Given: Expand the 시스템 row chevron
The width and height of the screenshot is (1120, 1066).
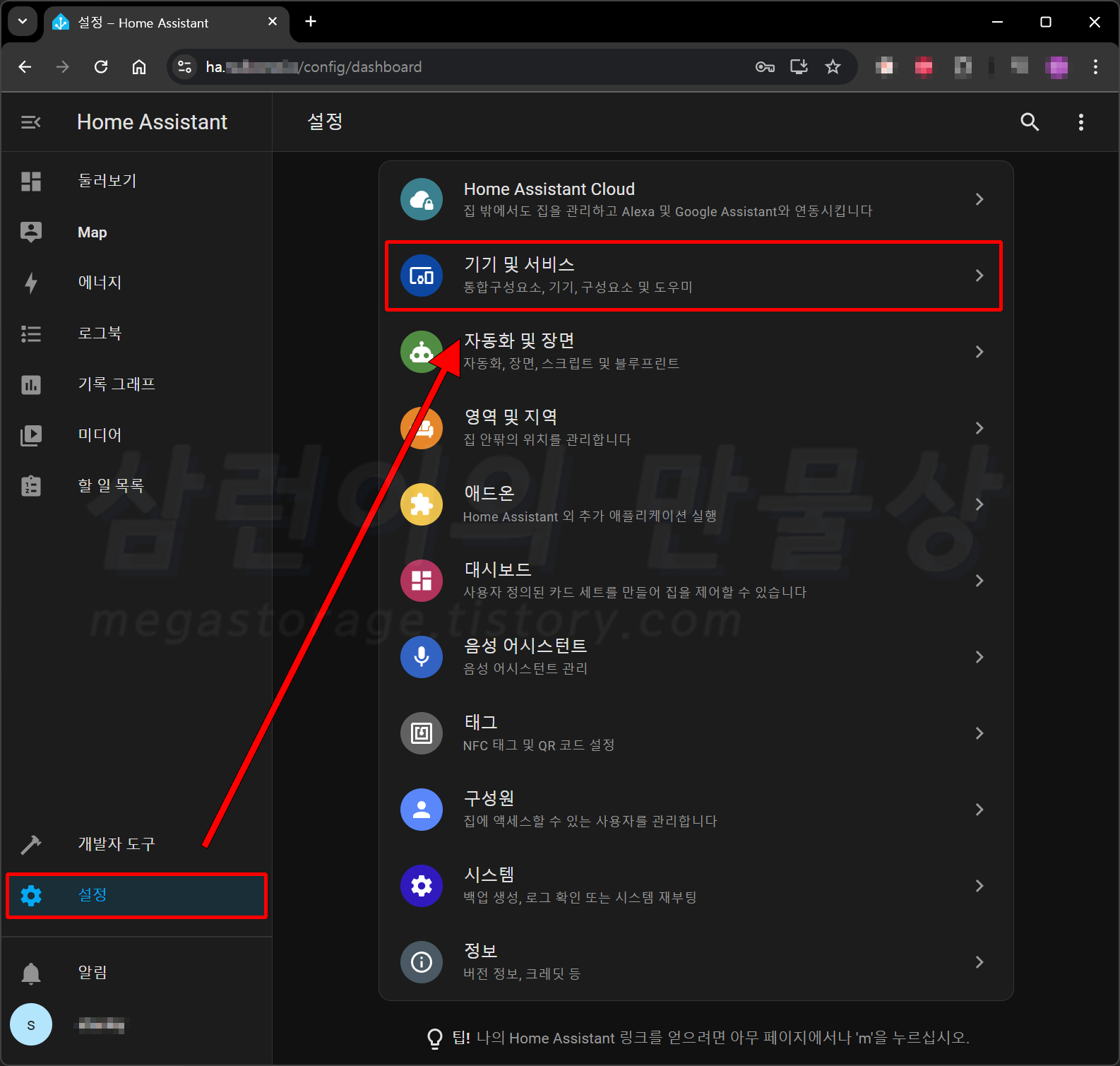Looking at the screenshot, I should tap(979, 886).
